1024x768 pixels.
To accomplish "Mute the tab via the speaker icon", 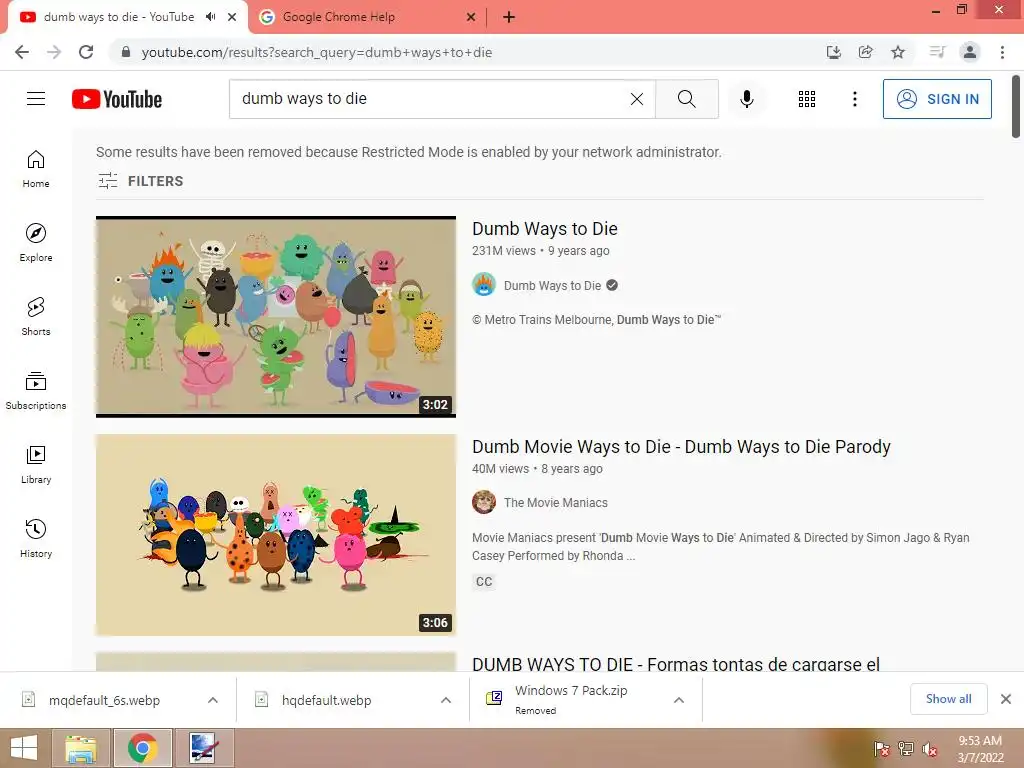I will point(210,17).
